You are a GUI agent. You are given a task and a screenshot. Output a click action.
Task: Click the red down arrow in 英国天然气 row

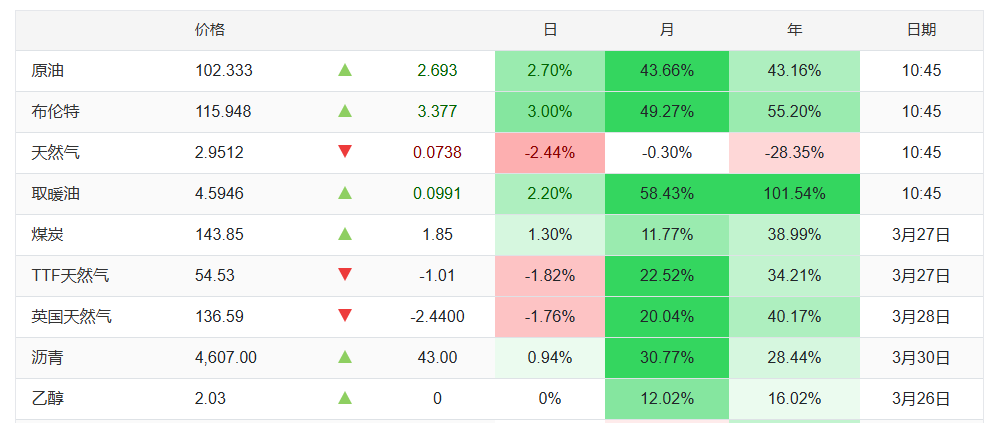[x=345, y=316]
